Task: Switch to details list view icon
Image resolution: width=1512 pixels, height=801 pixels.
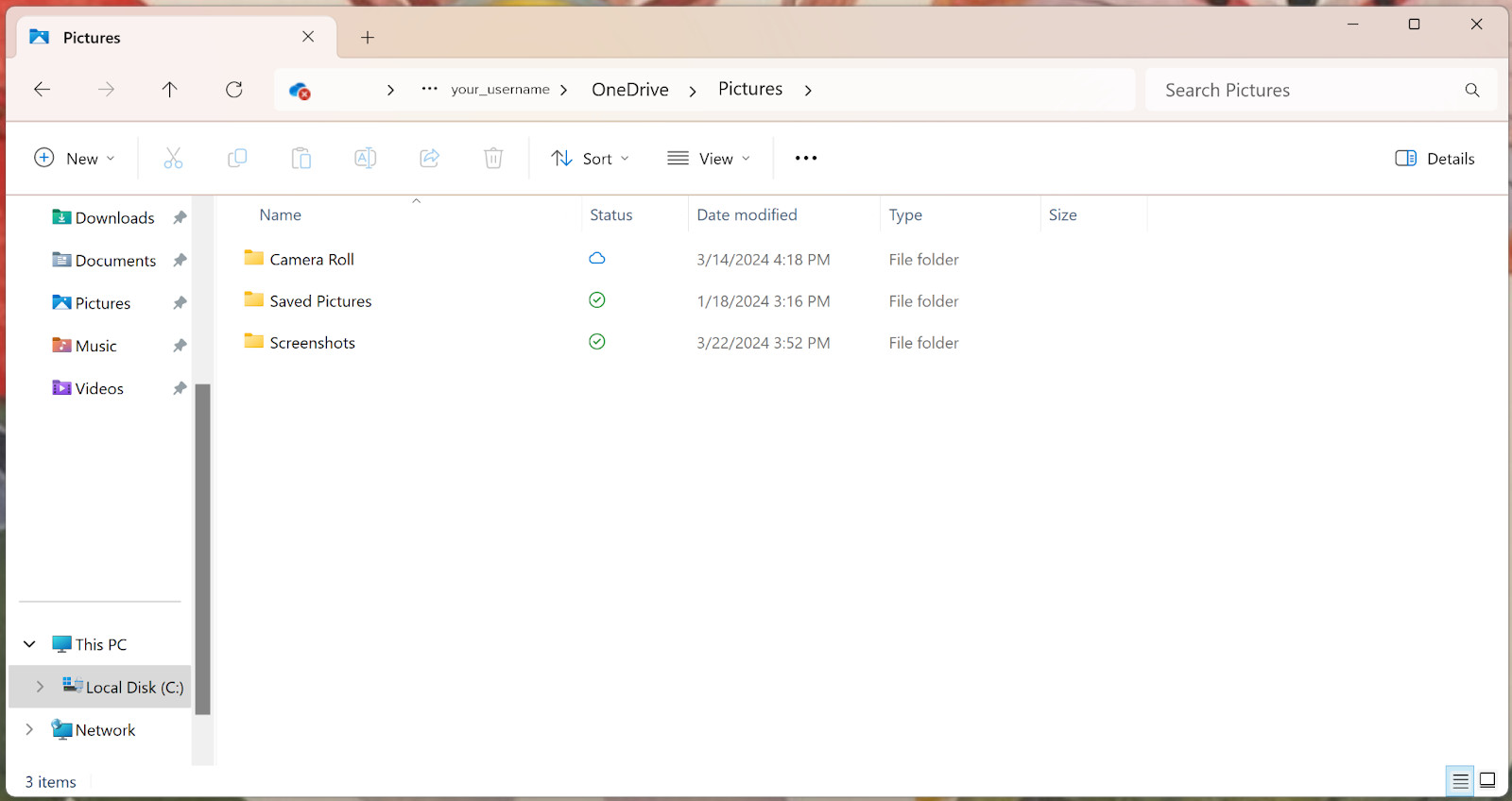Action: 1460,780
